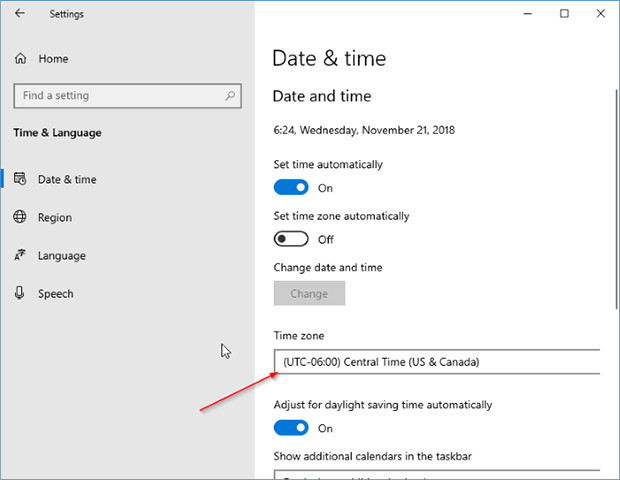
Task: Go to Settings Home
Action: tap(53, 59)
